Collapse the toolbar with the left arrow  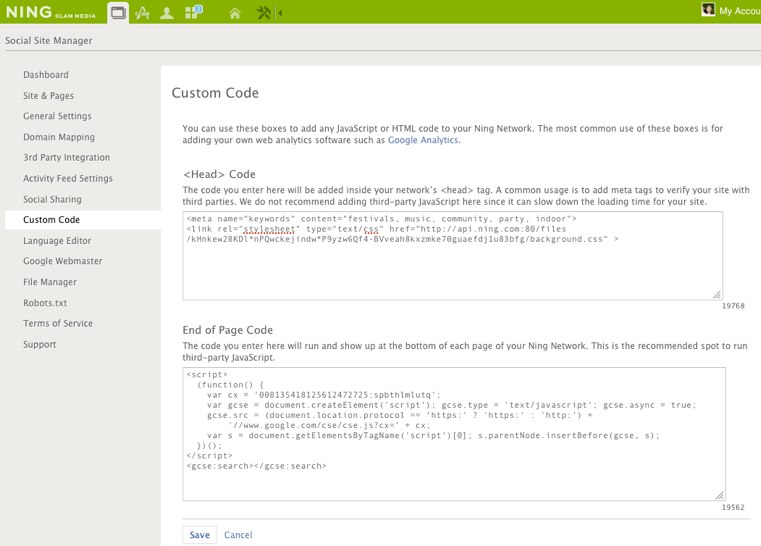click(x=280, y=13)
